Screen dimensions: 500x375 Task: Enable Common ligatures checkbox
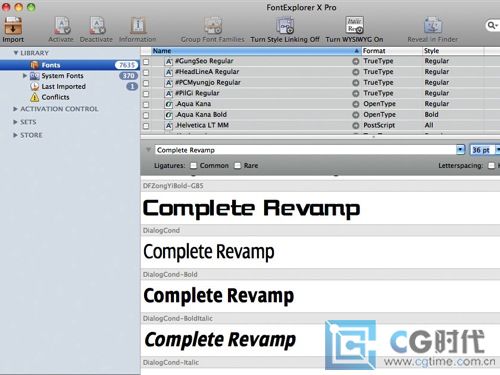pyautogui.click(x=193, y=165)
